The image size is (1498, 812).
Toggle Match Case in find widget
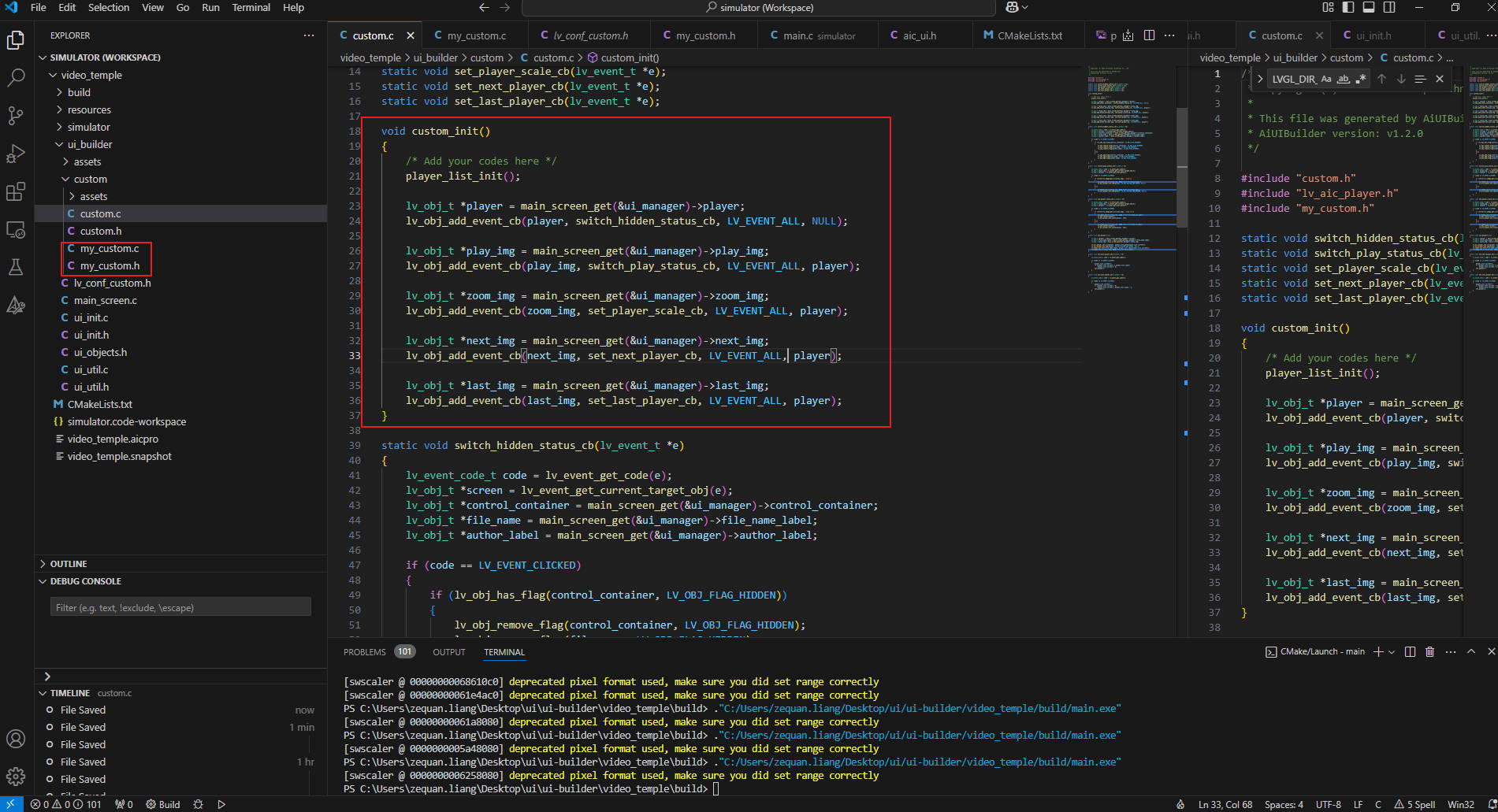click(x=1326, y=79)
